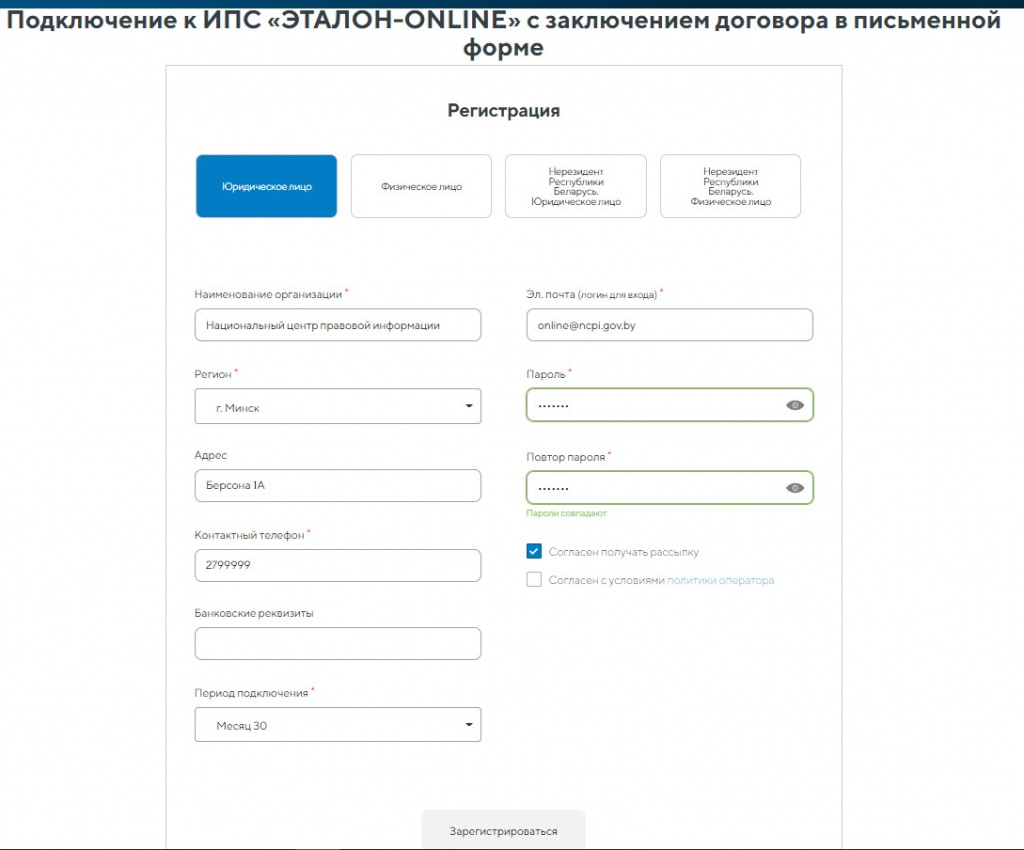The width and height of the screenshot is (1024, 850).
Task: Click the Контактный телефон input field
Action: coord(338,565)
